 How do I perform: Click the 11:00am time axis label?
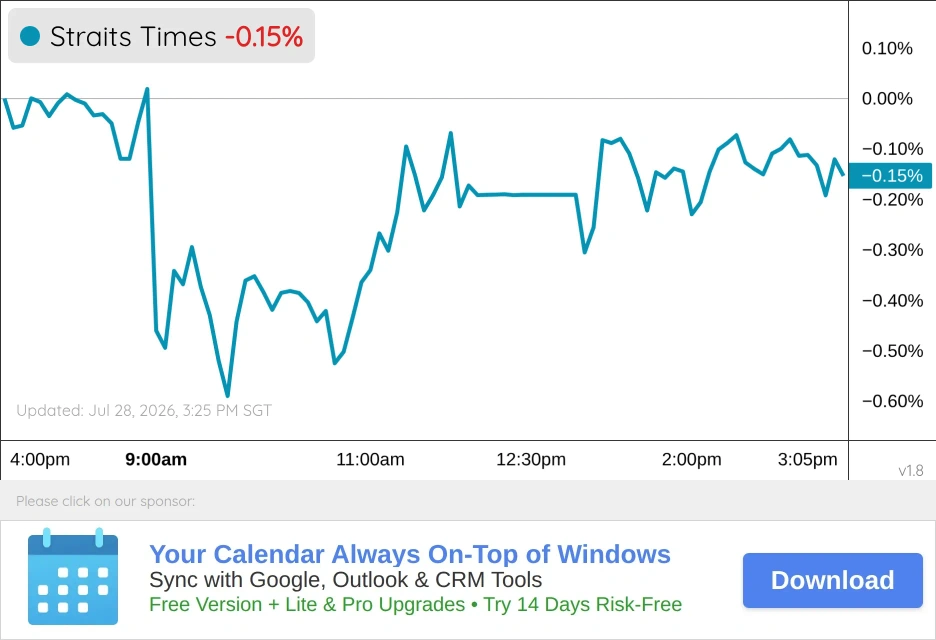tap(370, 459)
